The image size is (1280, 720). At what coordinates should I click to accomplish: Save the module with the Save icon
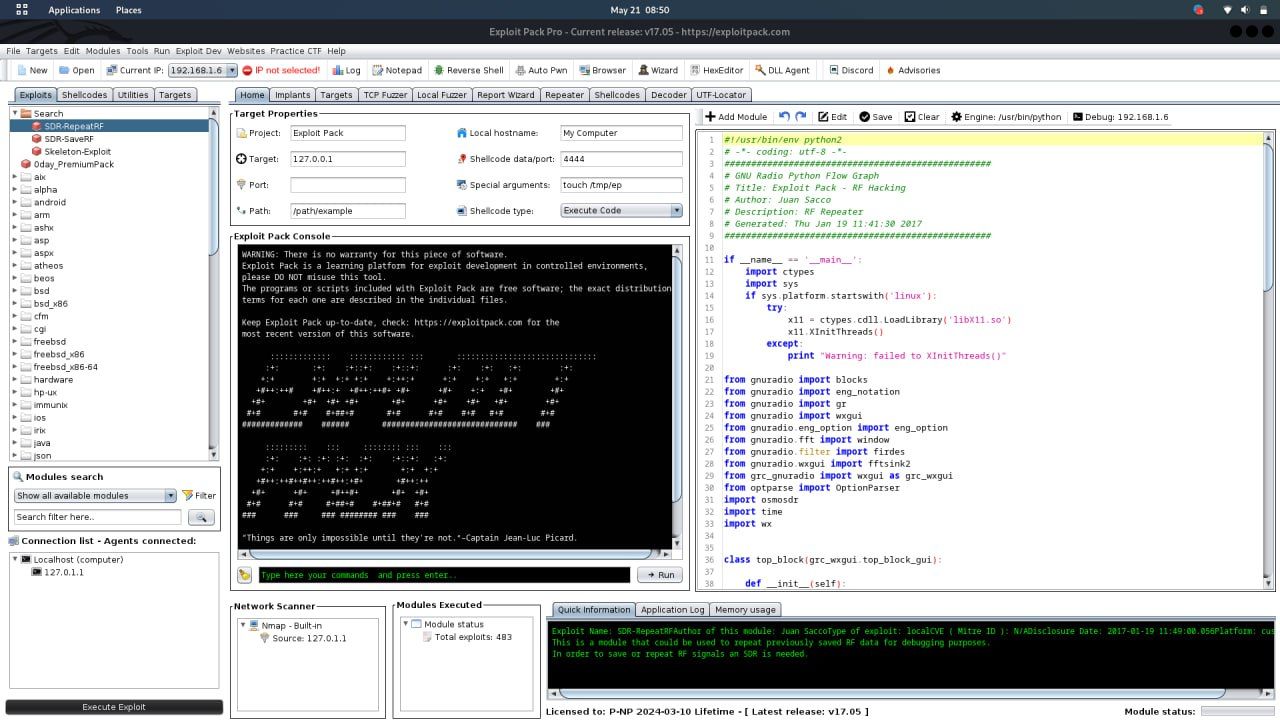coord(875,117)
